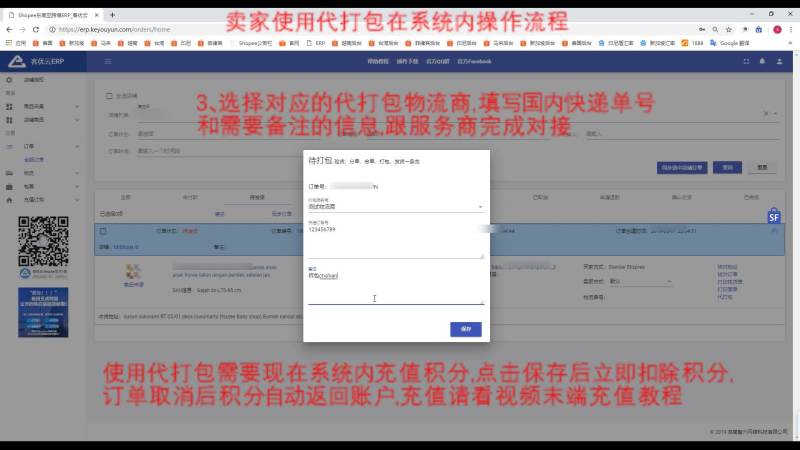Click the last action link in order row

724,296
